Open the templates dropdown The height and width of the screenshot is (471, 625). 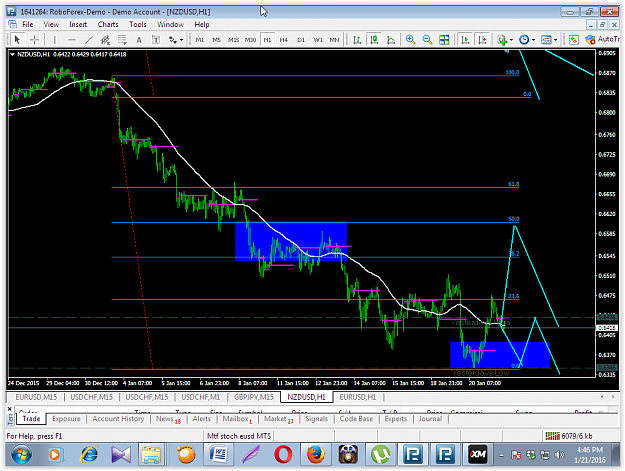(549, 39)
